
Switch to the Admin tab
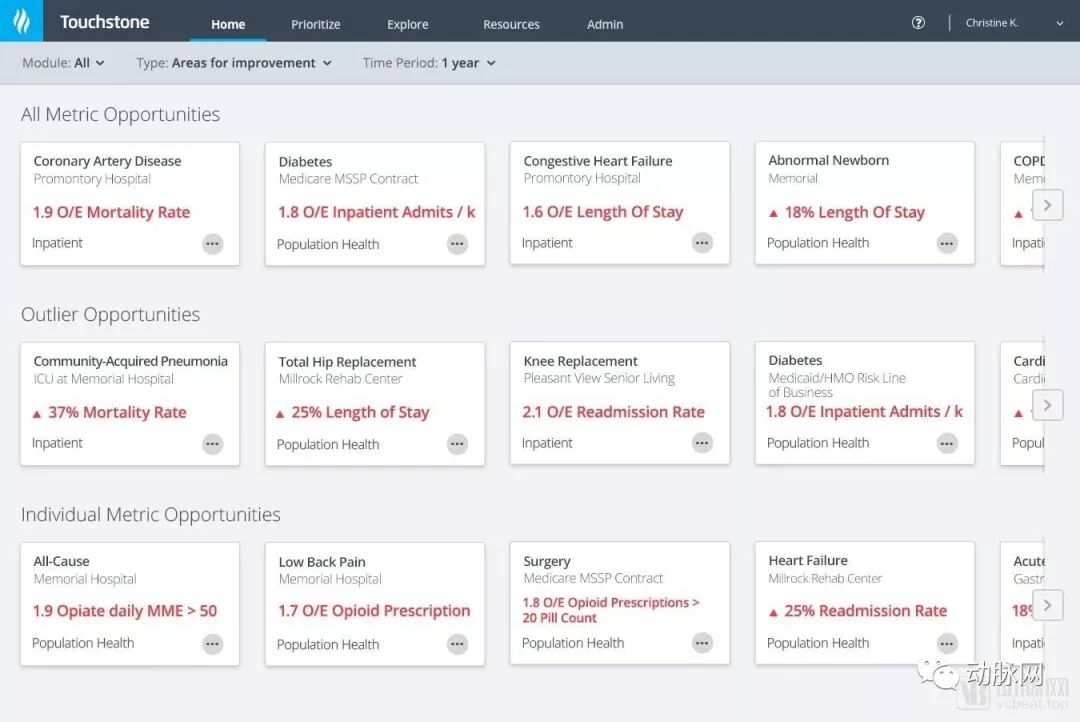[605, 24]
